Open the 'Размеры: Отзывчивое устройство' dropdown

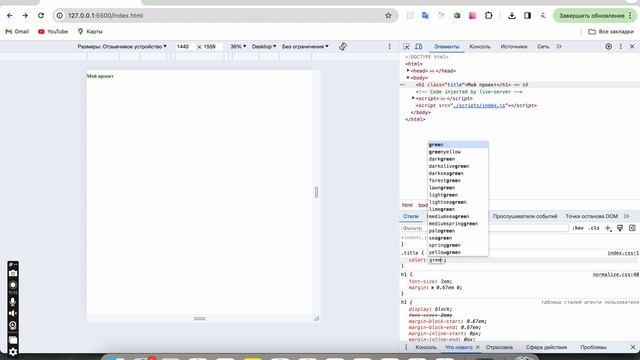tap(122, 47)
